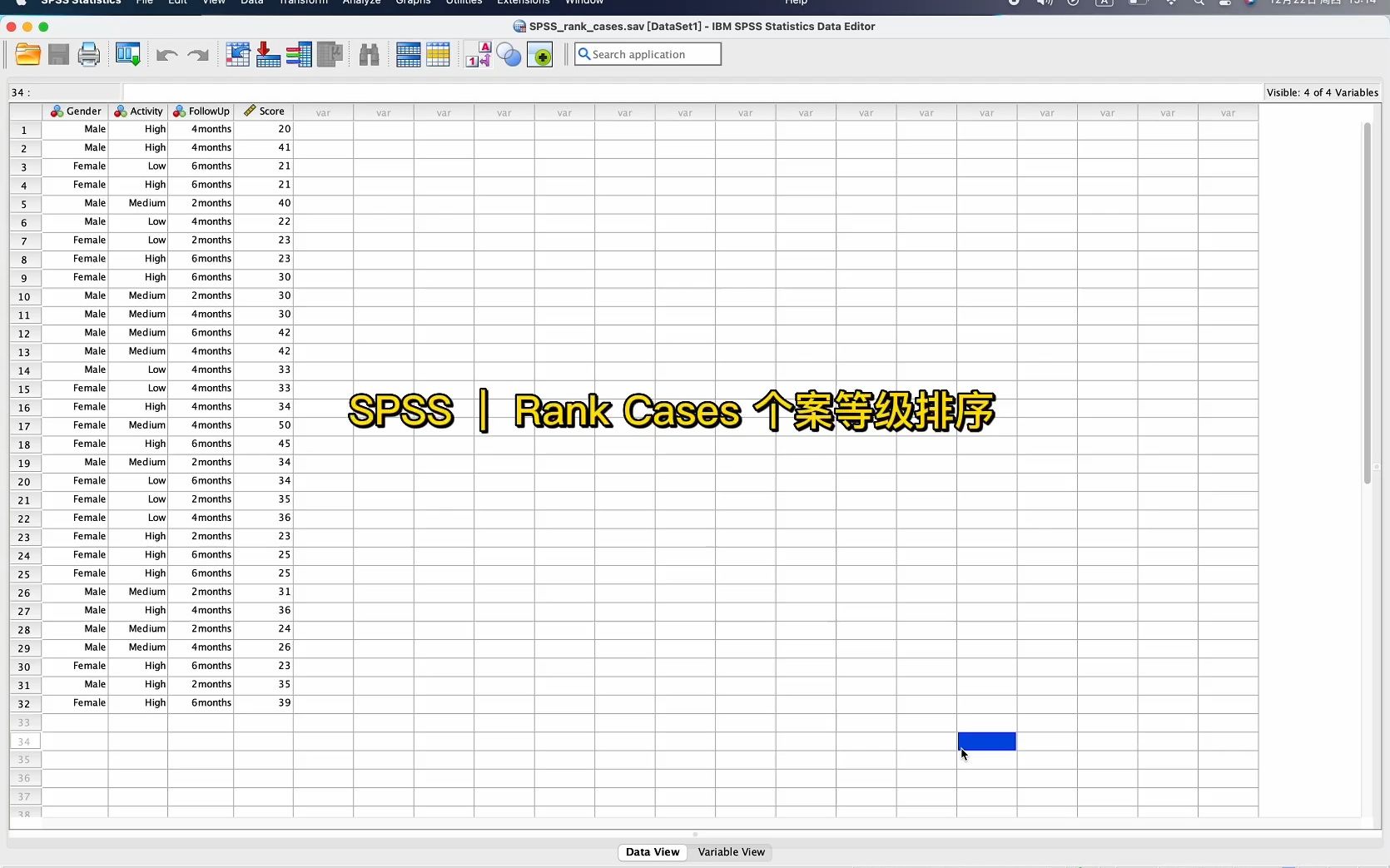Screen dimensions: 1390x868
Task: Click Gender cell Male in row 10
Action: (x=75, y=295)
